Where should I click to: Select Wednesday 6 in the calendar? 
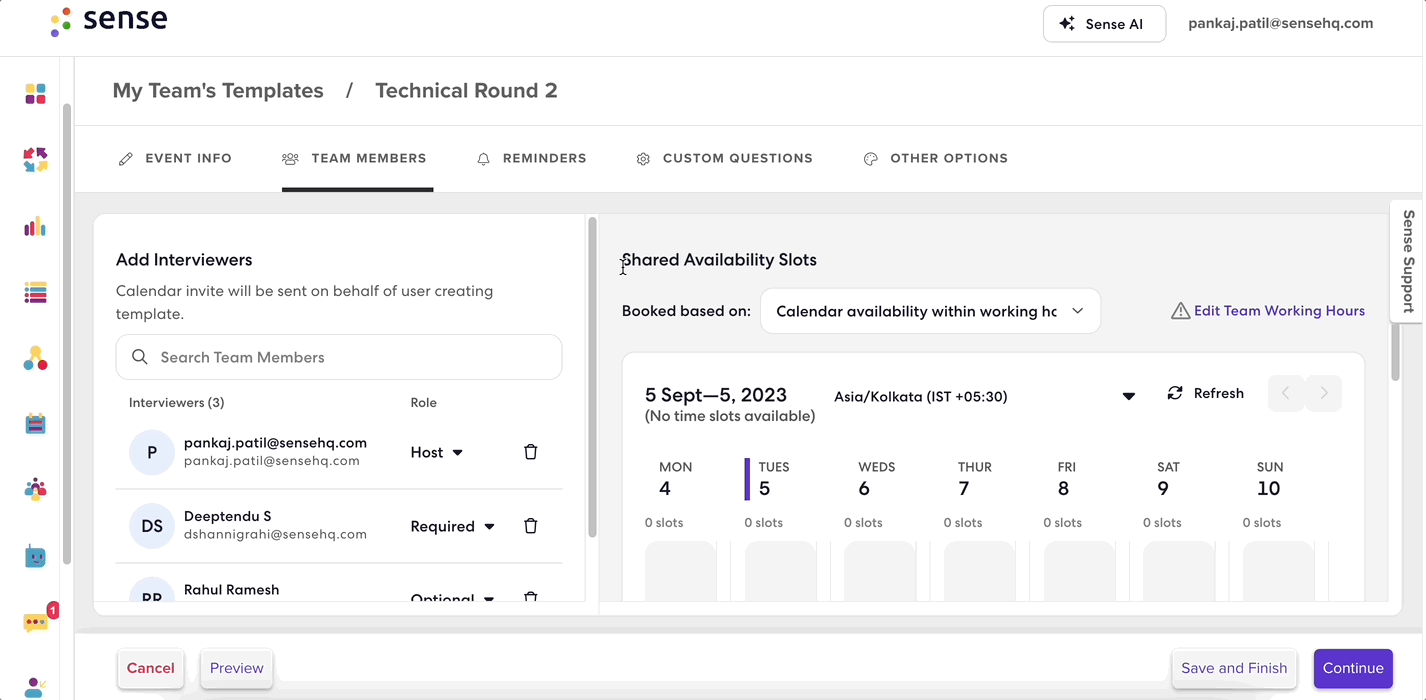pos(876,479)
